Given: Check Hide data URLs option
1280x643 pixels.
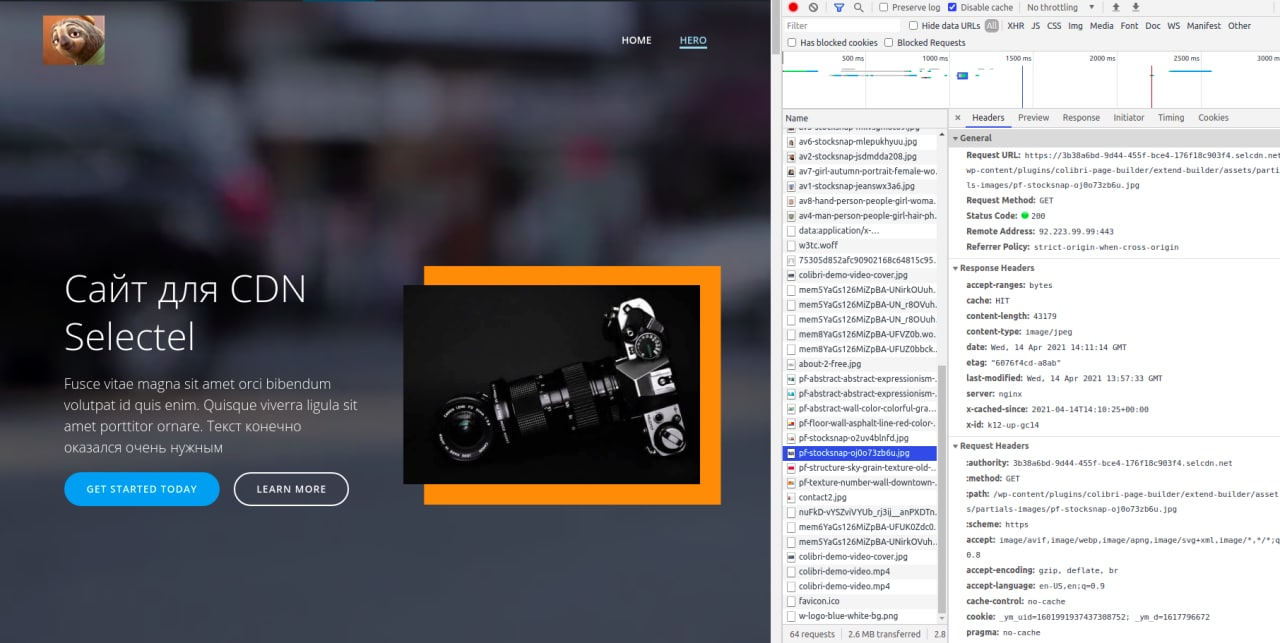Looking at the screenshot, I should [x=913, y=26].
